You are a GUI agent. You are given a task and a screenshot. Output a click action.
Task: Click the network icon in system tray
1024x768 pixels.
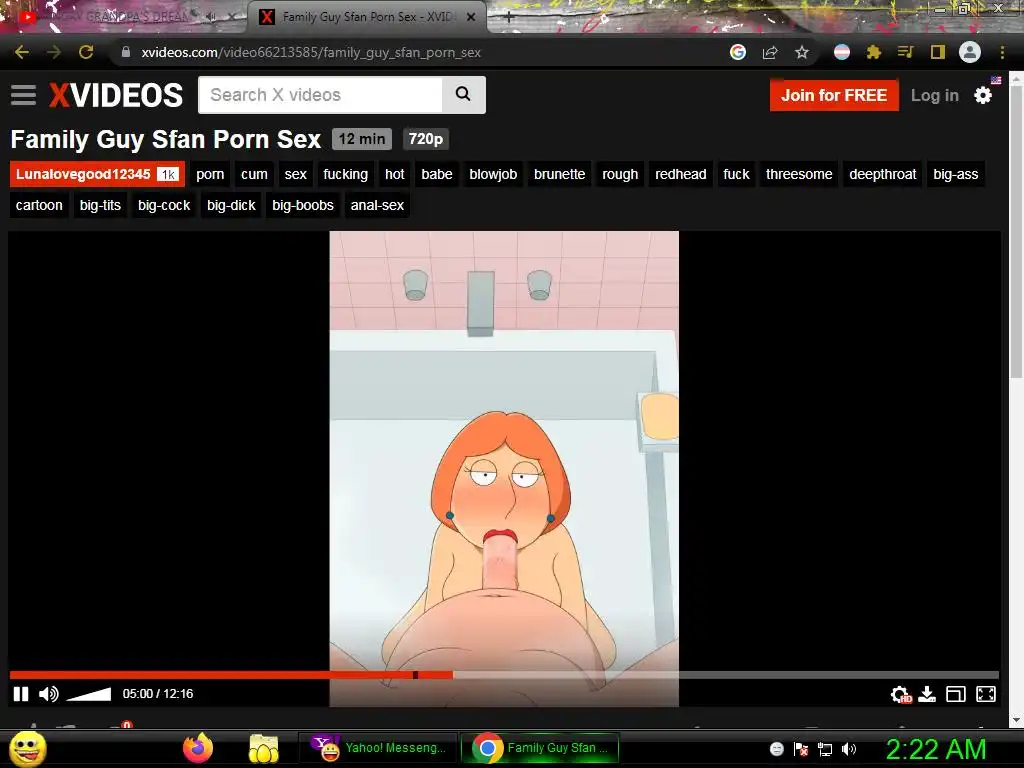[825, 749]
